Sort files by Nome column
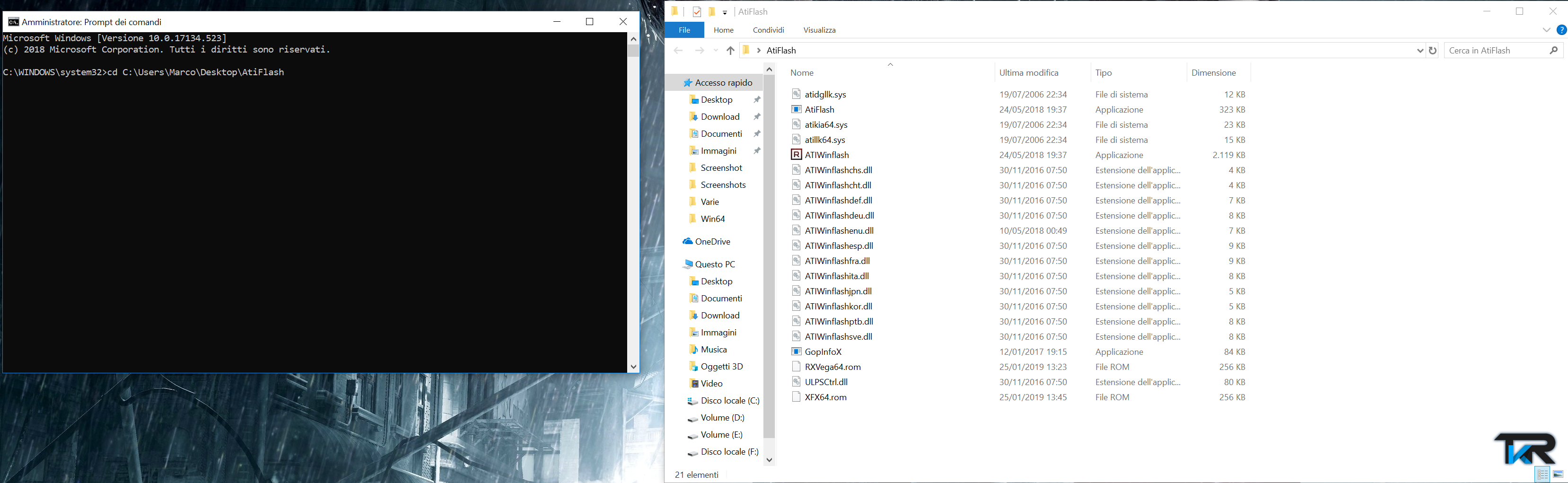1568x483 pixels. click(802, 72)
